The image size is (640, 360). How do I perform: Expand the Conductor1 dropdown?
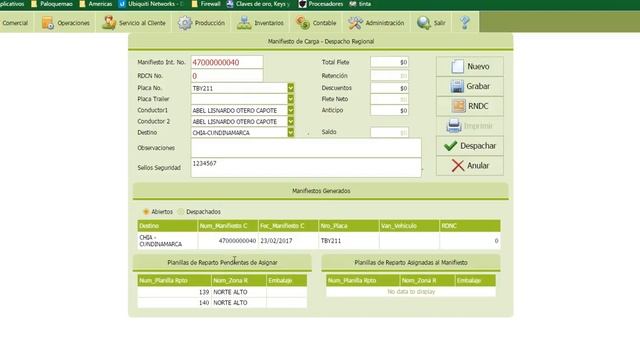point(291,110)
